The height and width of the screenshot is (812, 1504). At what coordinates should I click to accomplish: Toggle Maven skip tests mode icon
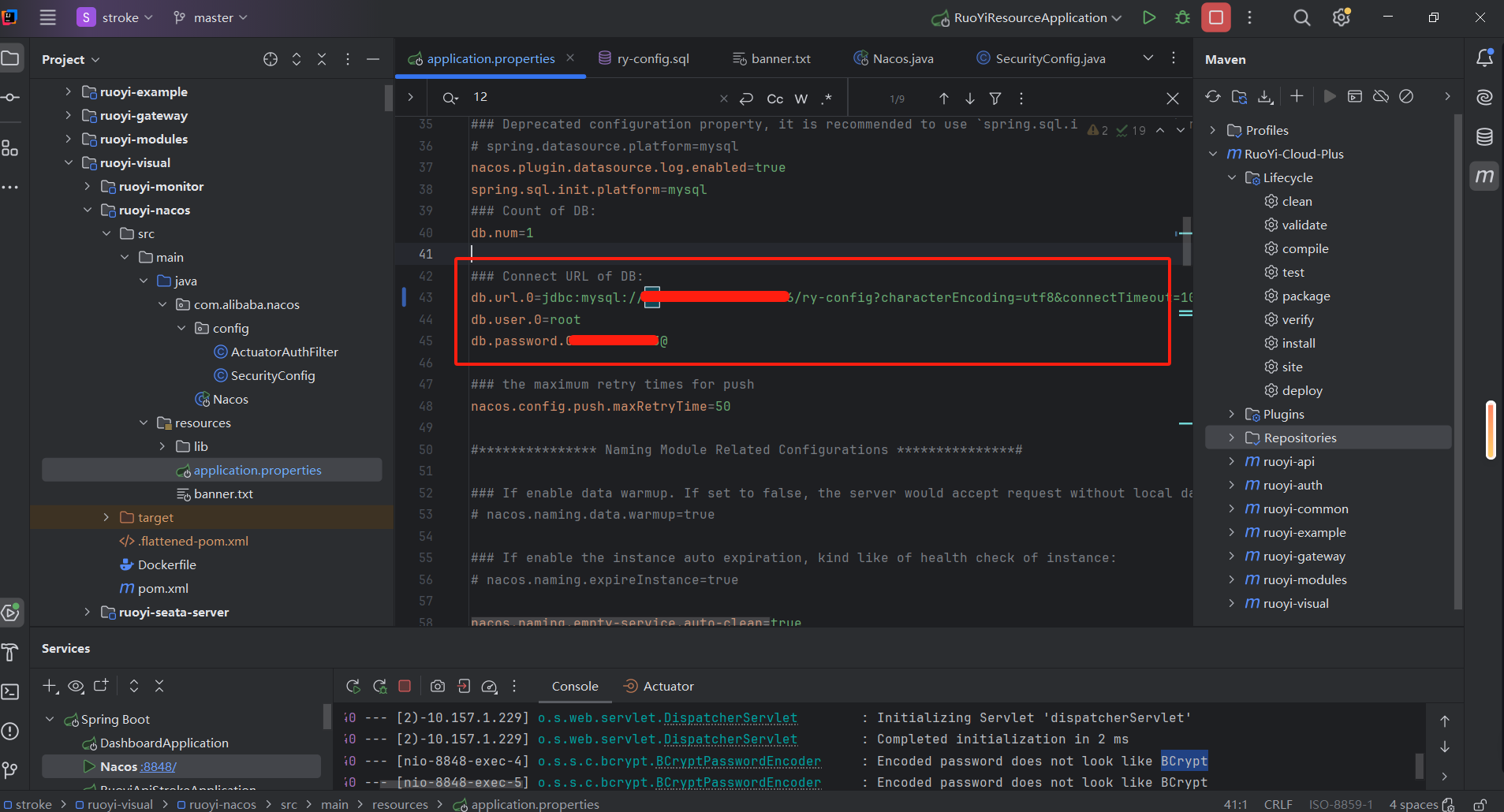point(1406,96)
